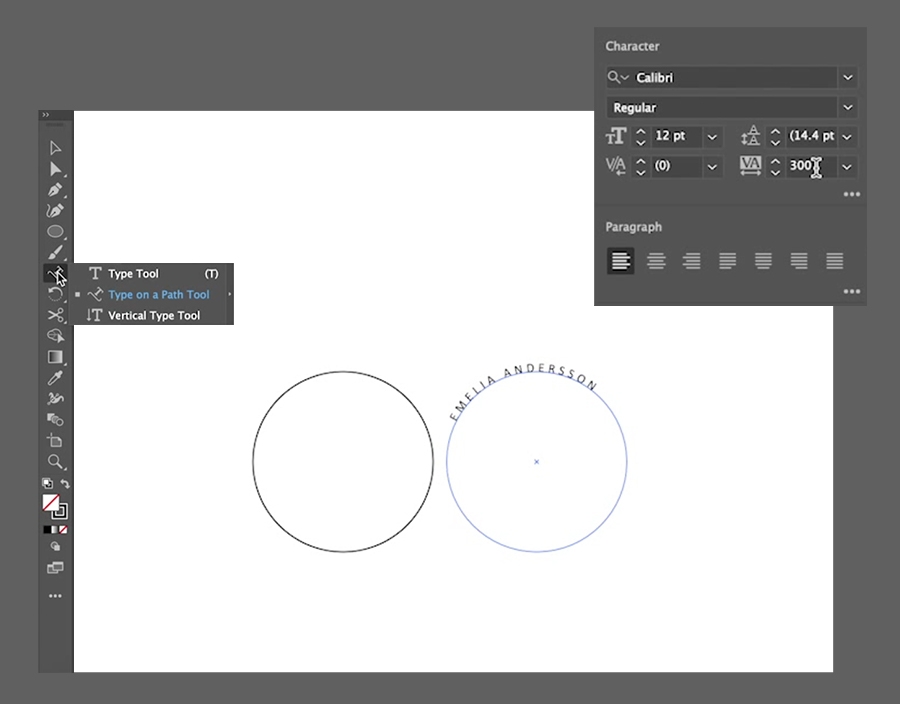900x704 pixels.
Task: Justify with last line centered
Action: (x=763, y=260)
